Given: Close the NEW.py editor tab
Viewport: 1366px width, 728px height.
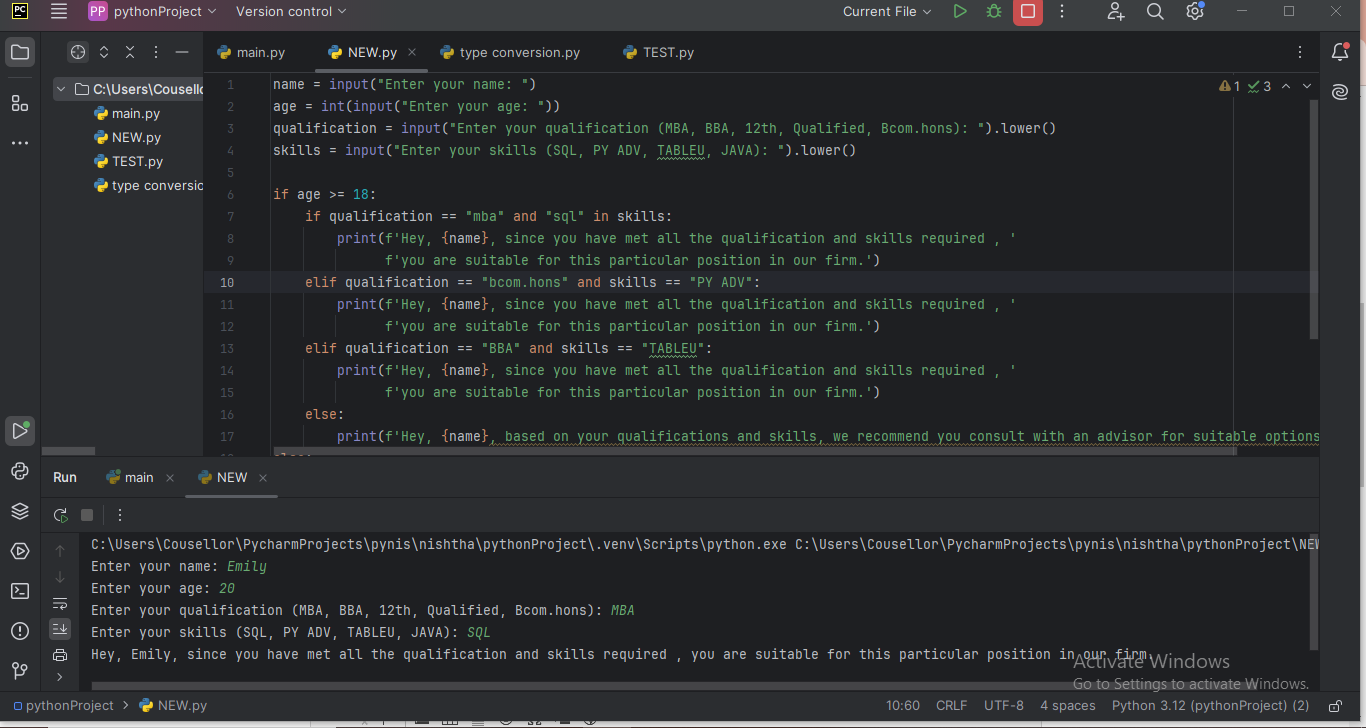Looking at the screenshot, I should [412, 52].
